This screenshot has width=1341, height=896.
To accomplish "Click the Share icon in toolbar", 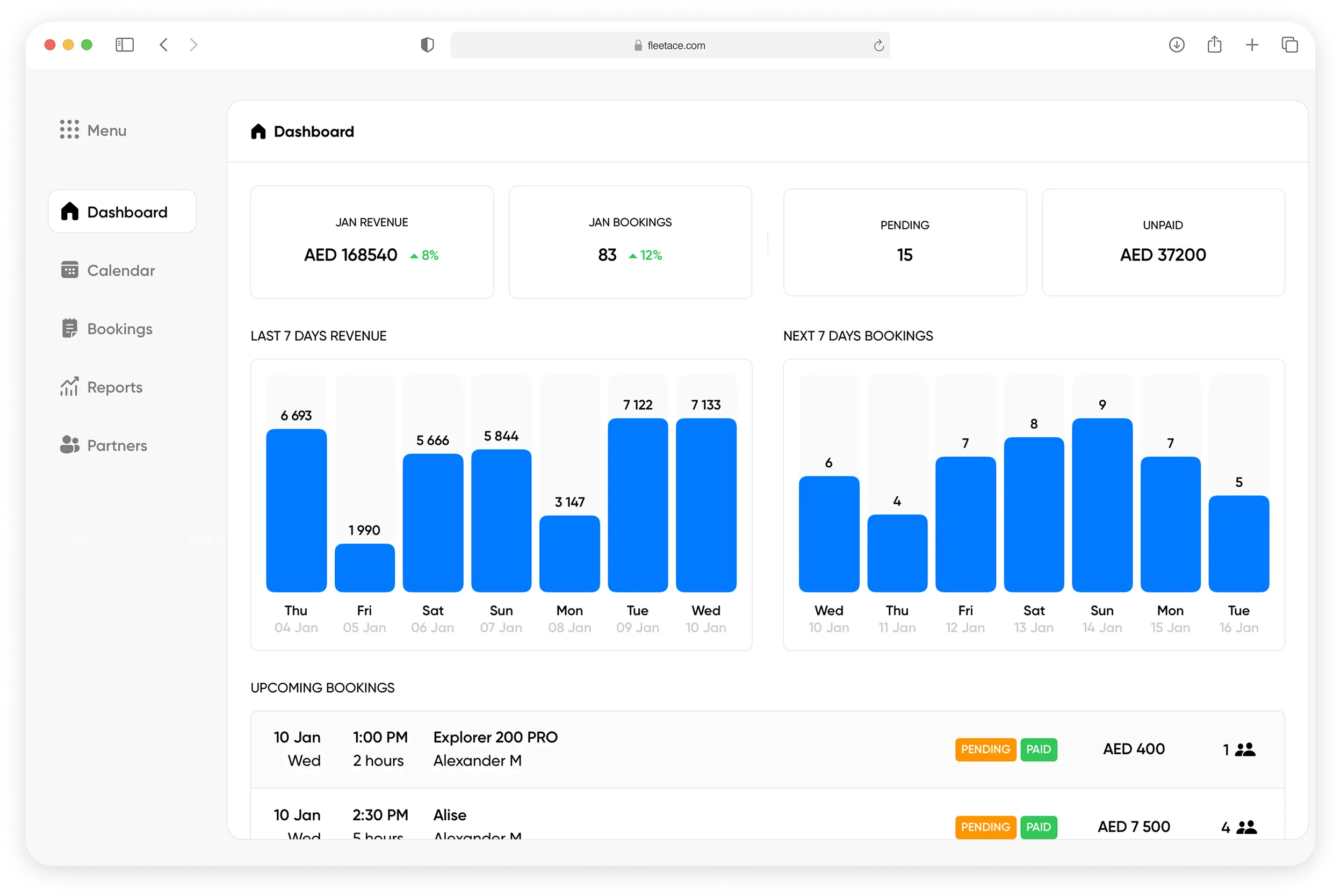I will 1214,45.
